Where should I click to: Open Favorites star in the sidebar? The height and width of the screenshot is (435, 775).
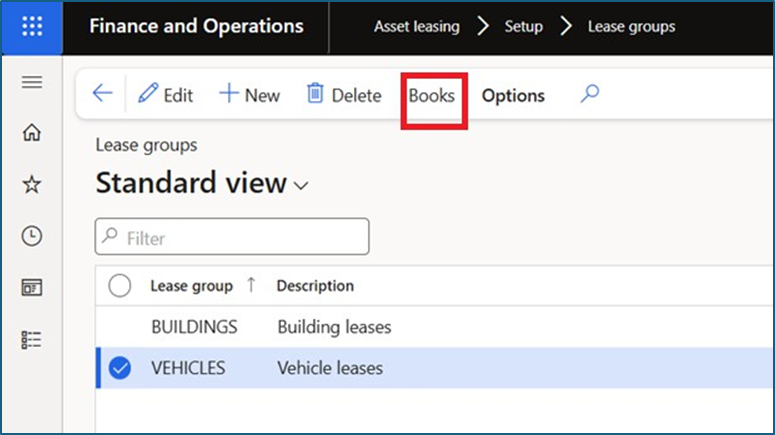coord(32,184)
